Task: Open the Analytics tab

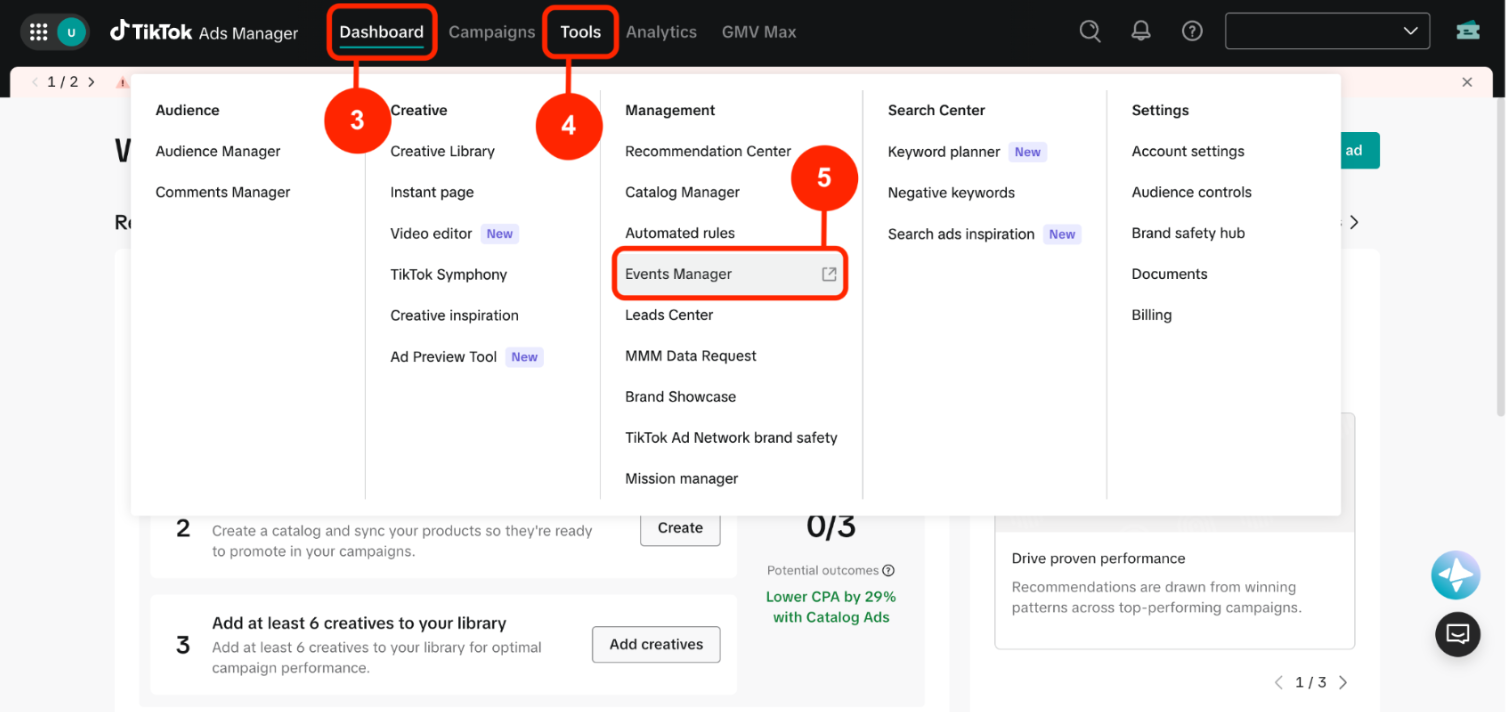Action: click(x=661, y=32)
